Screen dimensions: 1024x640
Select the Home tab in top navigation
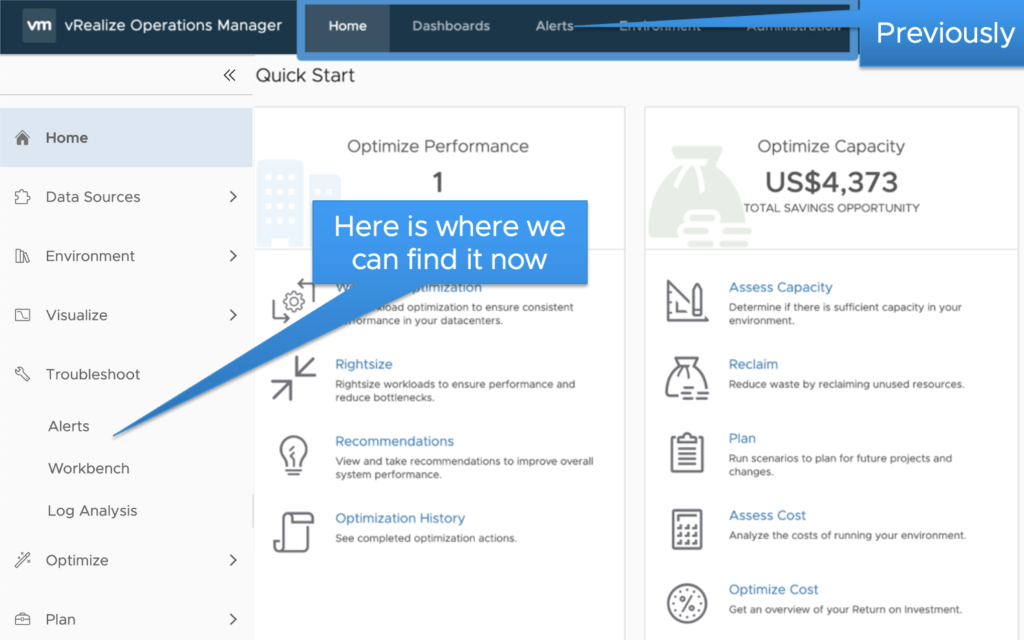pos(347,26)
